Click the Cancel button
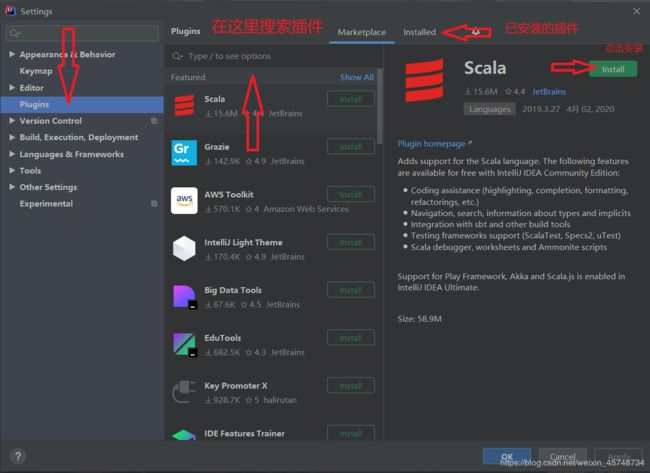 tap(563, 456)
